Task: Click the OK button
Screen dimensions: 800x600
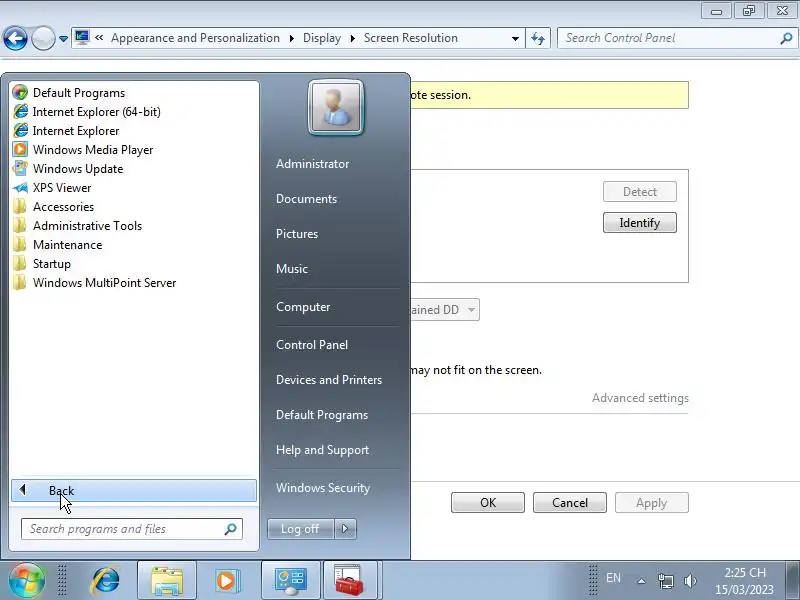Action: (488, 503)
